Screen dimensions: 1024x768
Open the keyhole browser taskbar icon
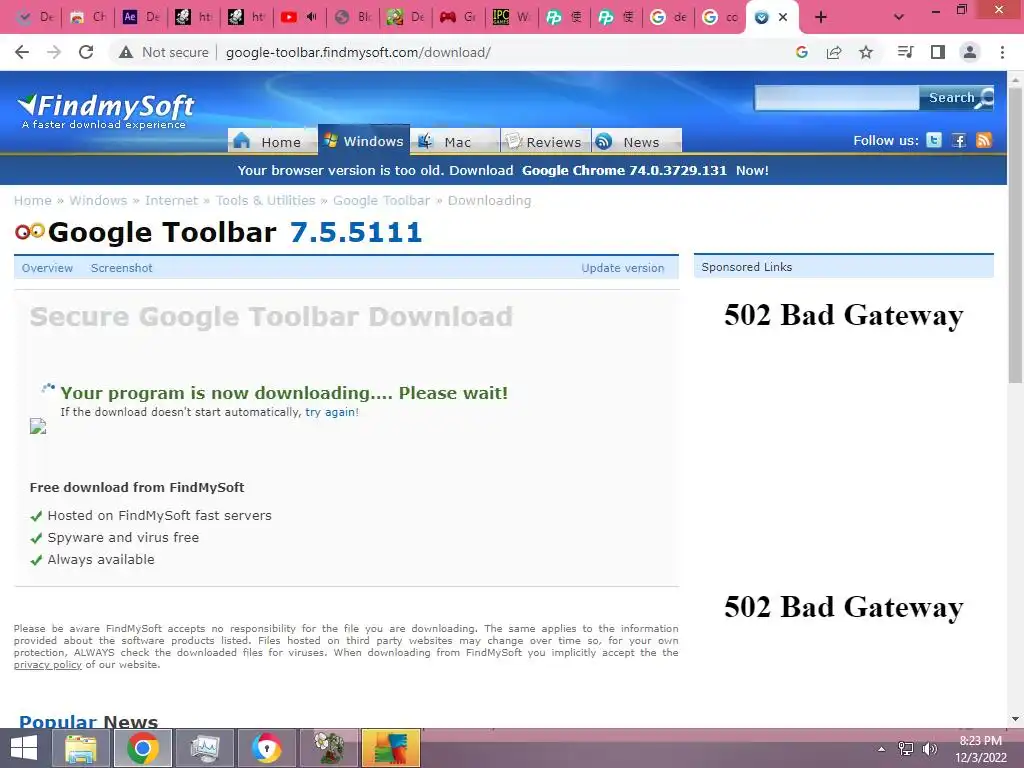[x=267, y=748]
